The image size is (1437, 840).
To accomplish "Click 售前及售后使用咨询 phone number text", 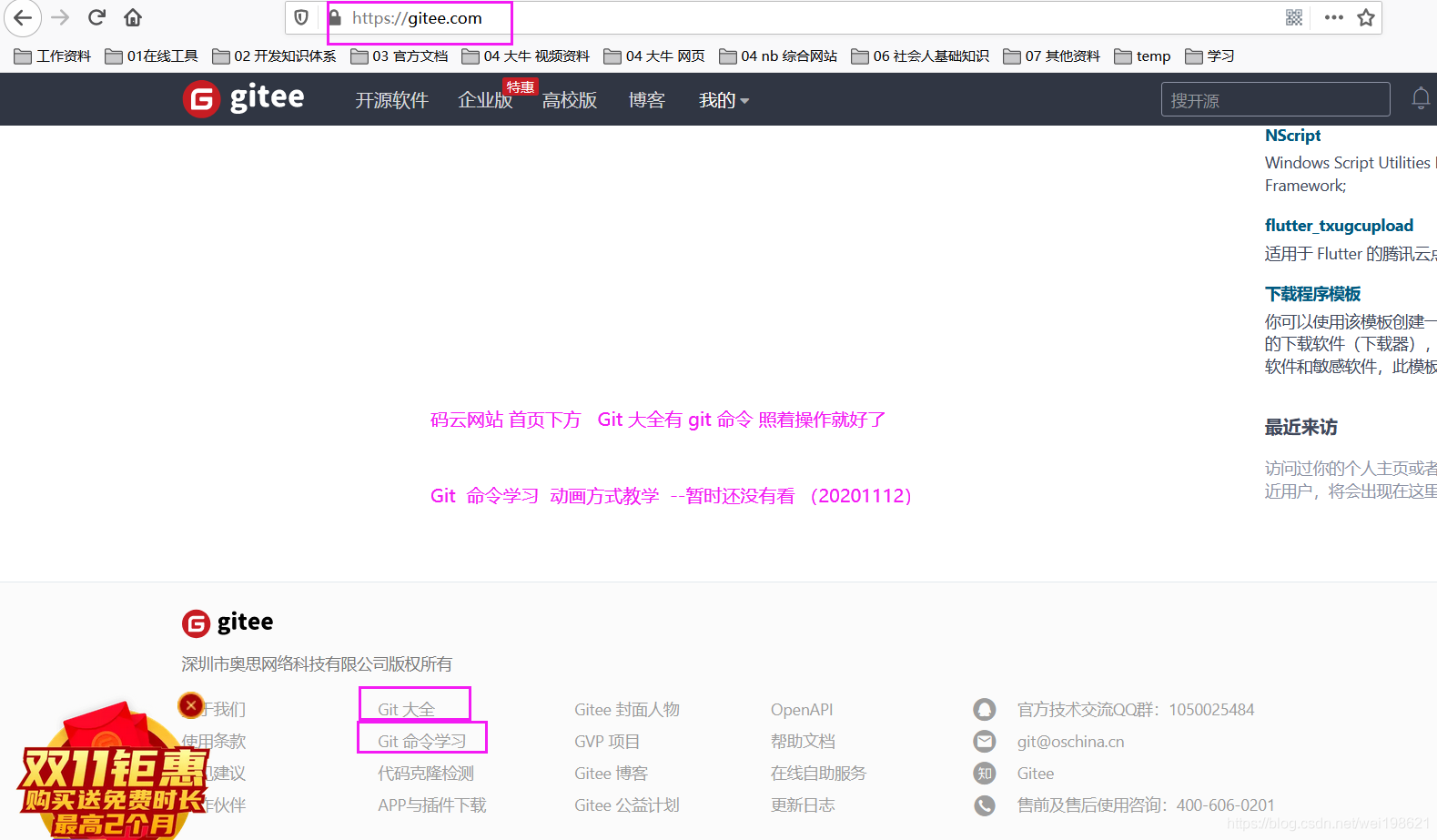I will pos(1145,805).
